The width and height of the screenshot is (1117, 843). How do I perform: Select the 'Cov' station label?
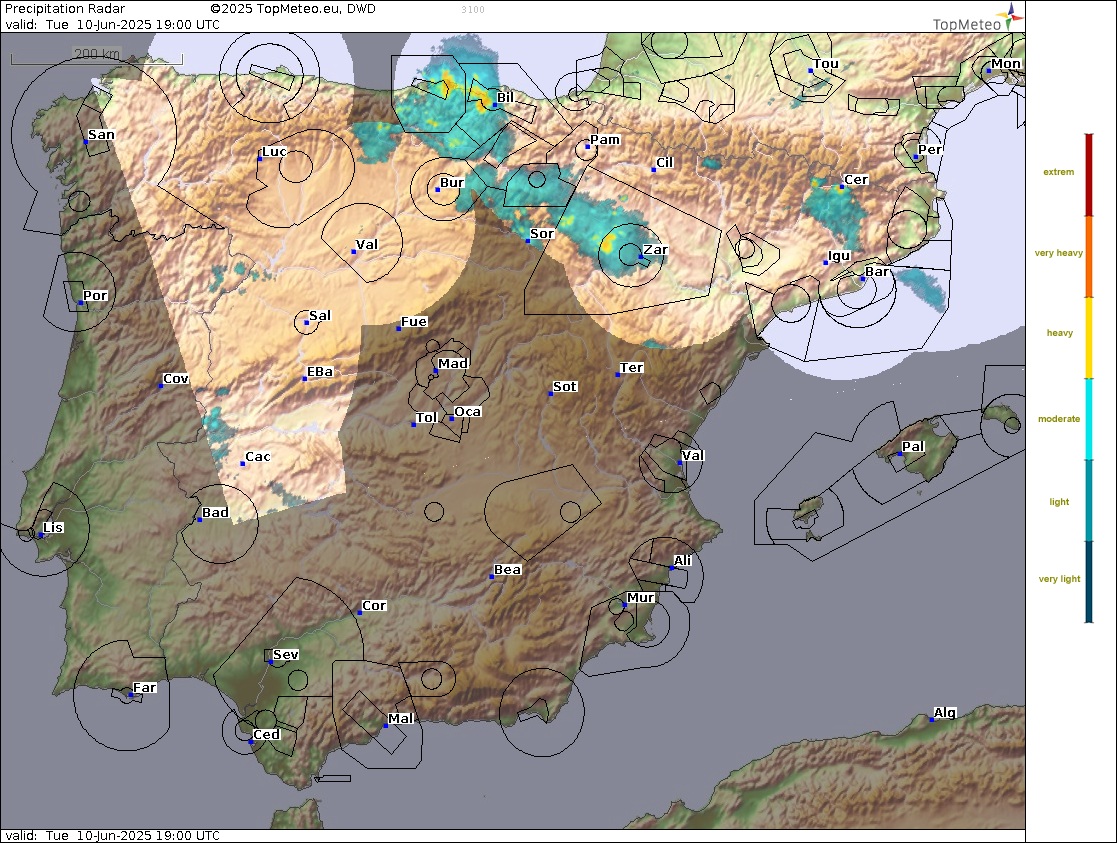(x=175, y=378)
